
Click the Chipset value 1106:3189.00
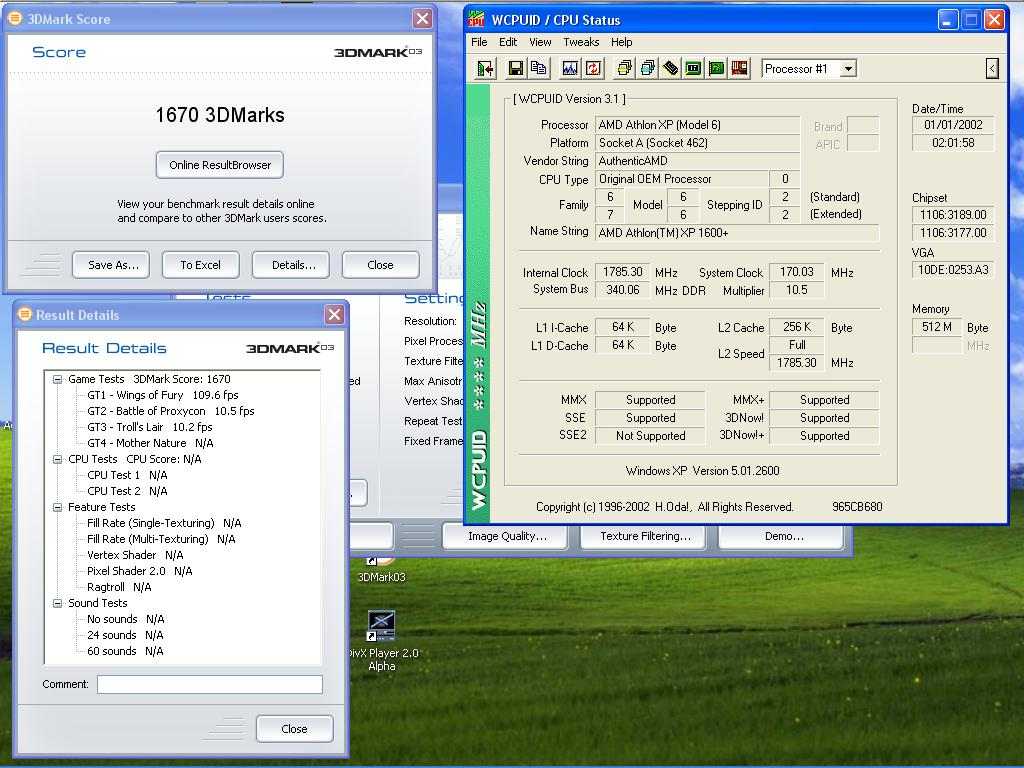953,215
